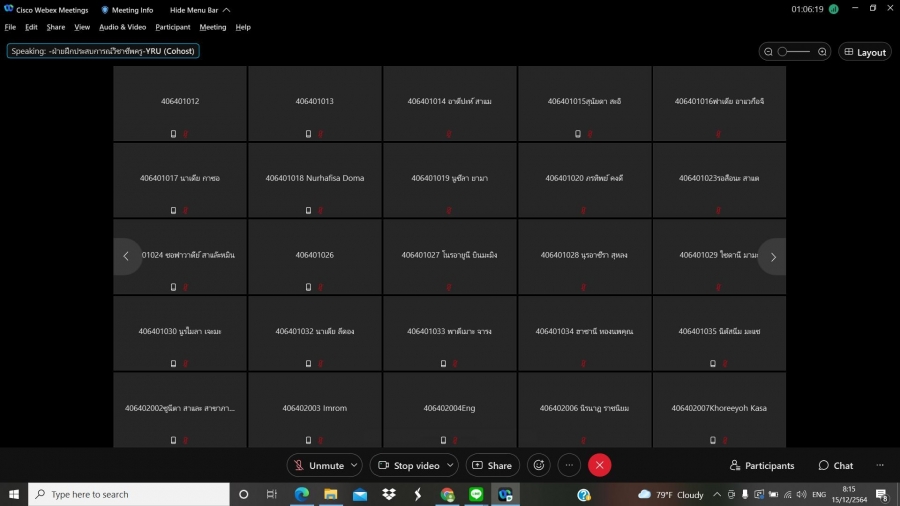Open the Audio & Video menu
Screen dimensions: 900x506
tap(122, 27)
